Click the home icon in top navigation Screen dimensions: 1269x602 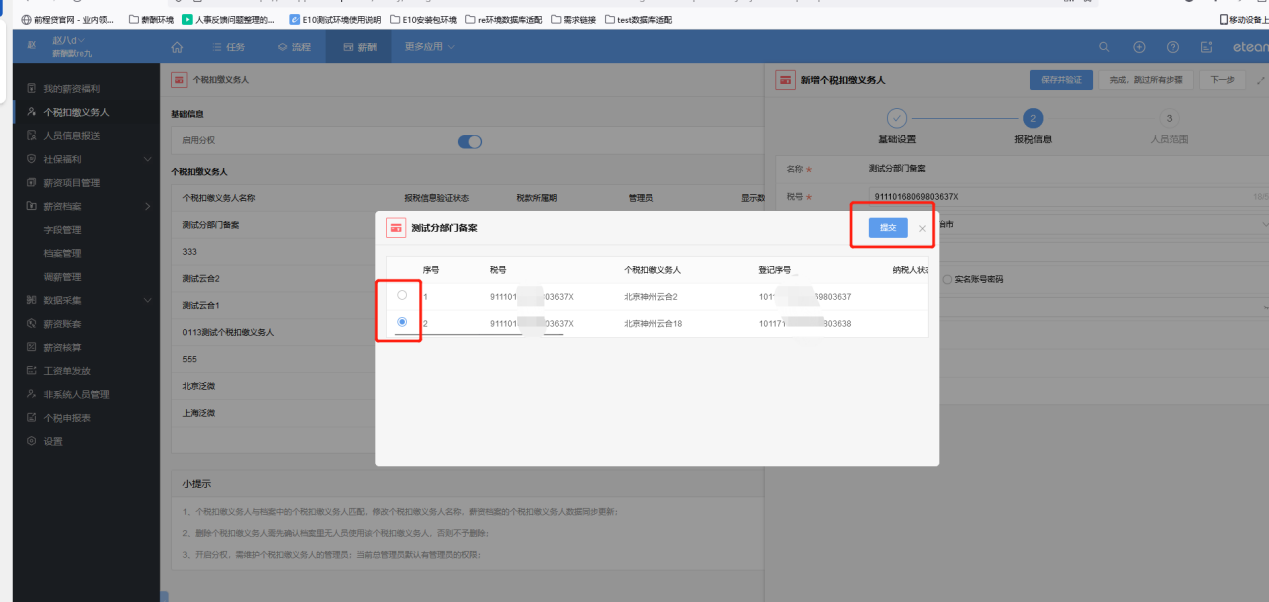pyautogui.click(x=177, y=47)
